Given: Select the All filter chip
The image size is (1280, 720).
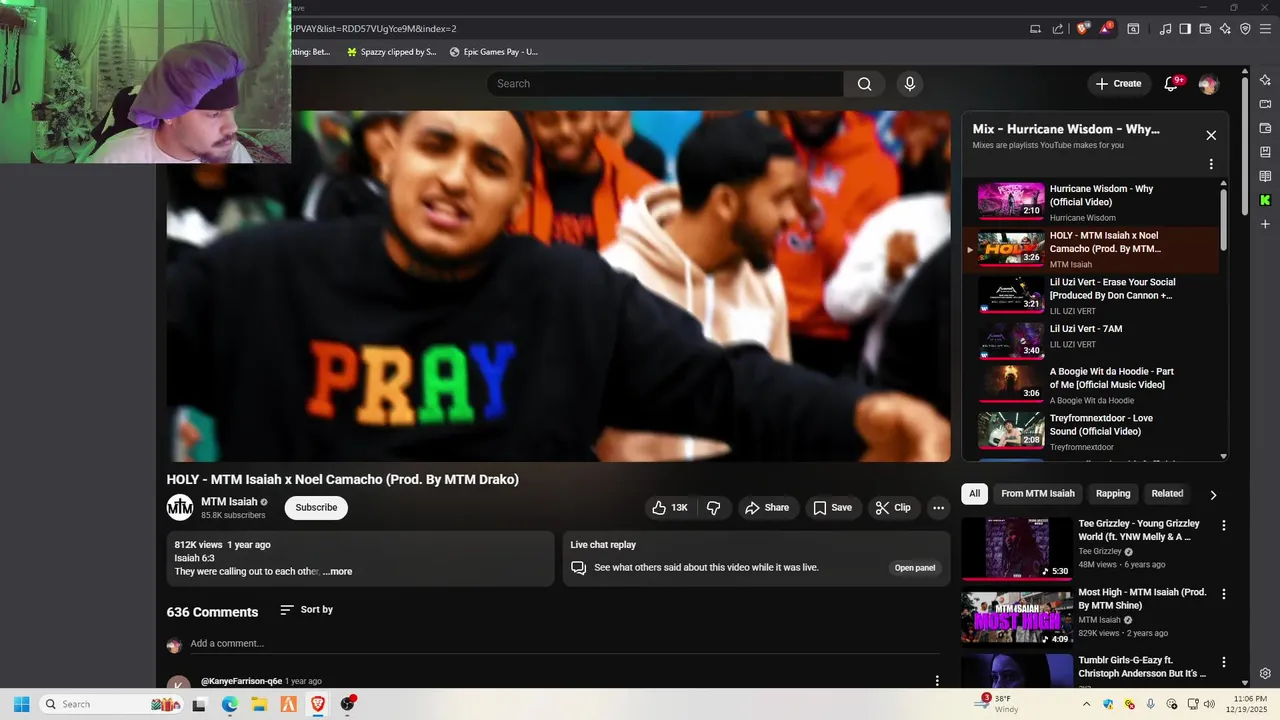Looking at the screenshot, I should 974,494.
